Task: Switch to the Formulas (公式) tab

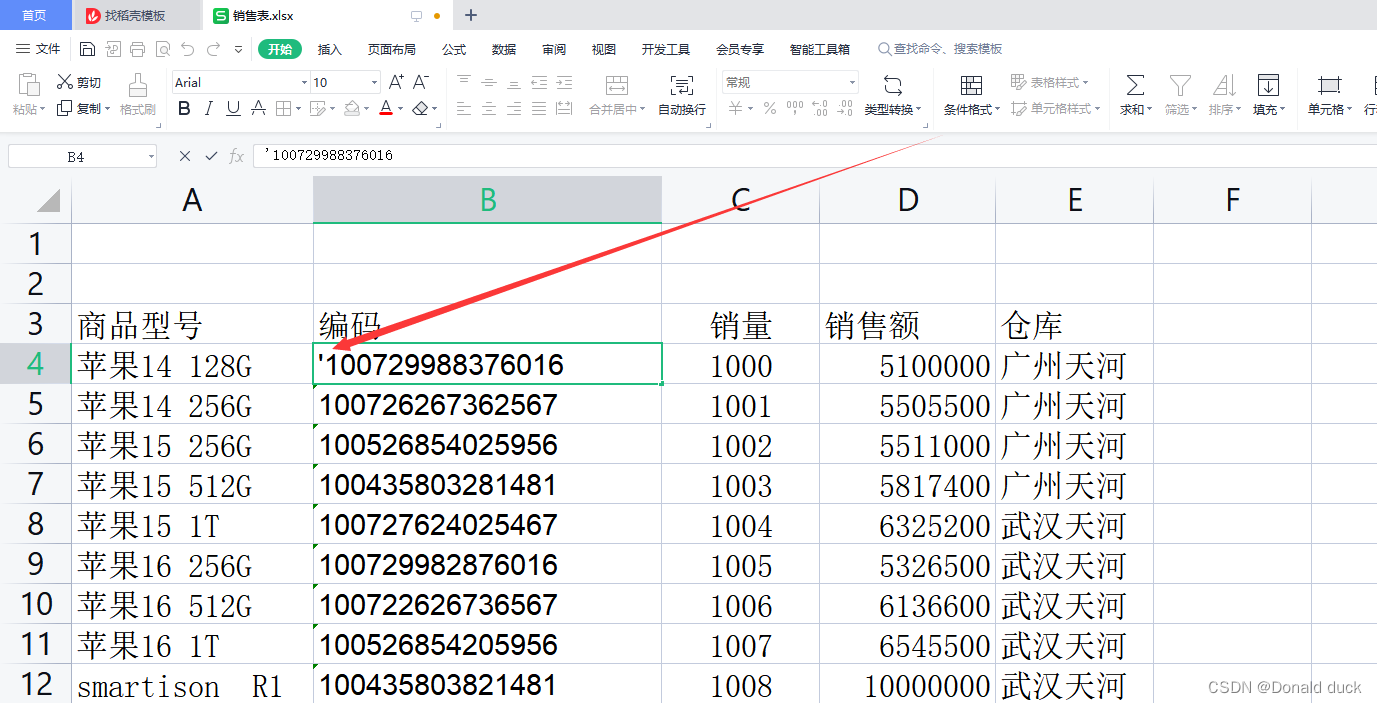Action: (x=454, y=49)
